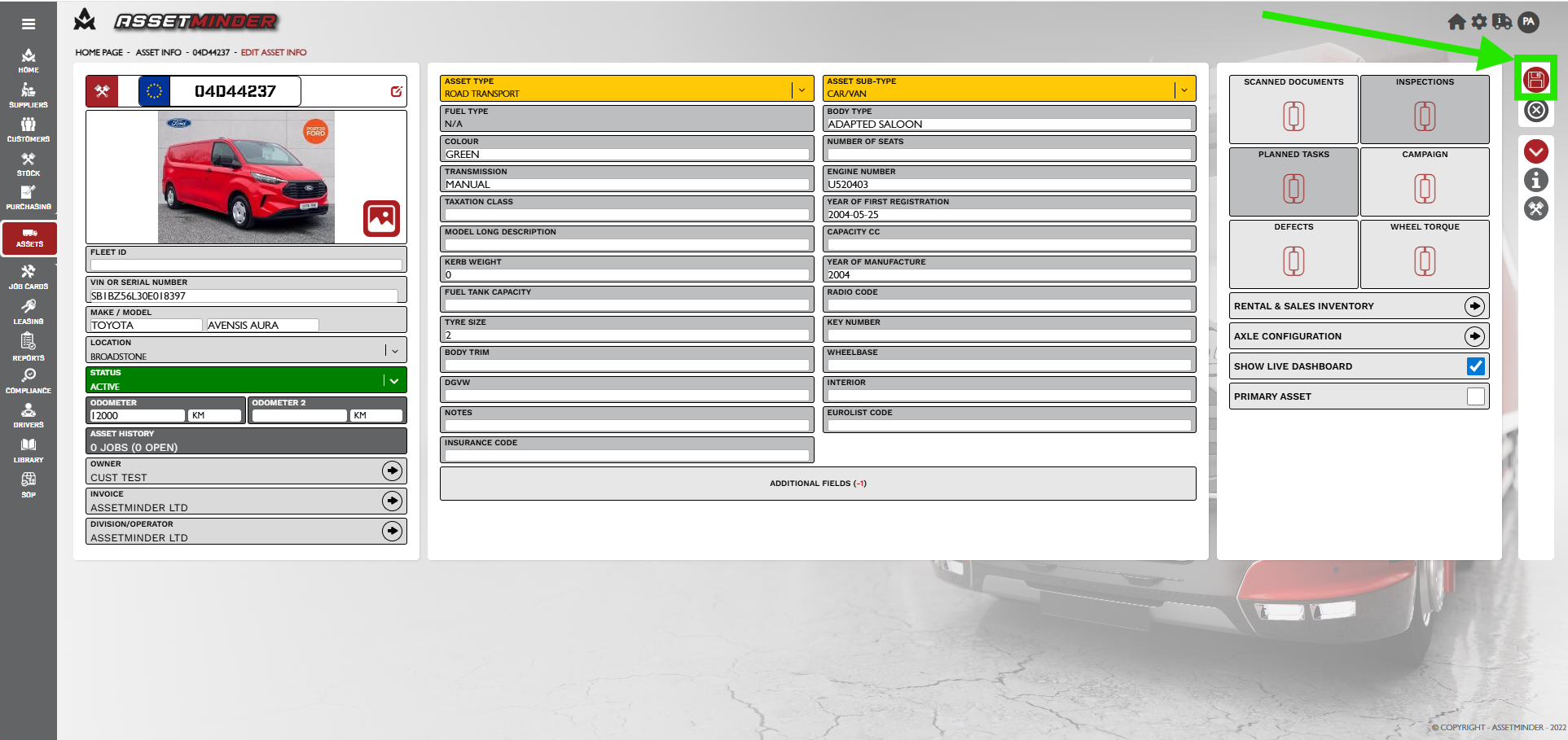Open Job Cards in the sidebar
This screenshot has width=1568, height=740.
(x=29, y=277)
